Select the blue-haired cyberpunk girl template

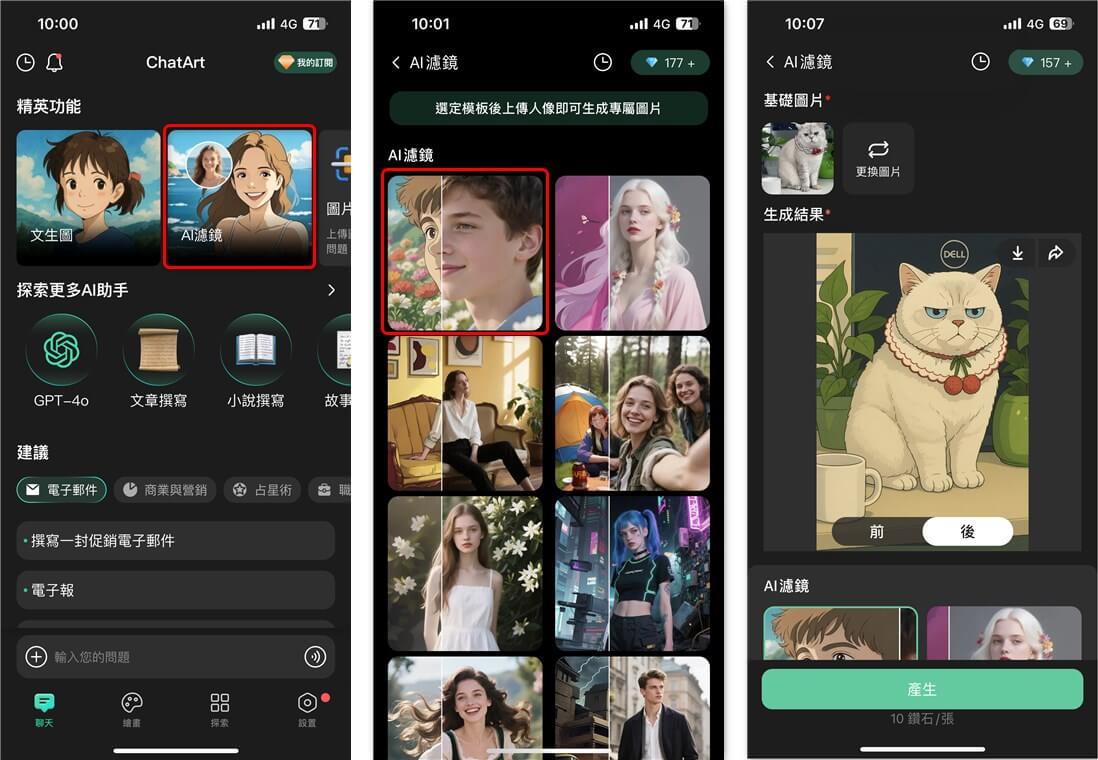coord(632,574)
